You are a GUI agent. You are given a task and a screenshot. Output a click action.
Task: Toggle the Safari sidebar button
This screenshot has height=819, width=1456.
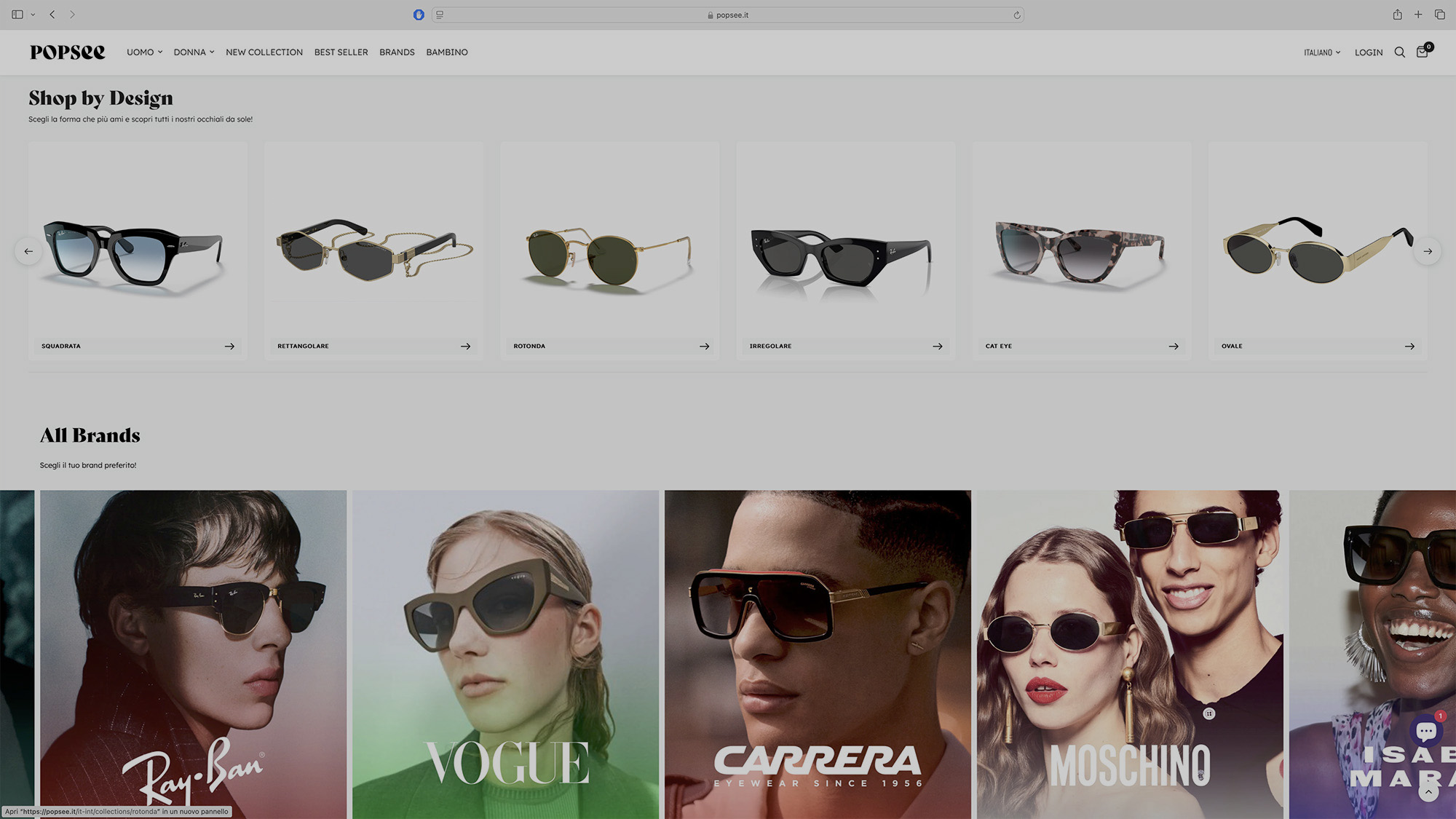coord(17,15)
